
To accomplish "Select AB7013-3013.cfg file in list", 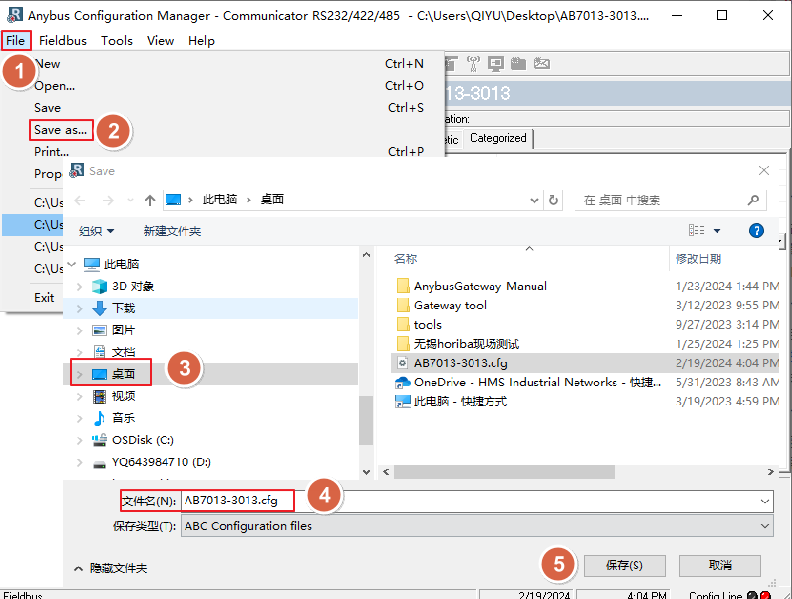I will point(460,363).
